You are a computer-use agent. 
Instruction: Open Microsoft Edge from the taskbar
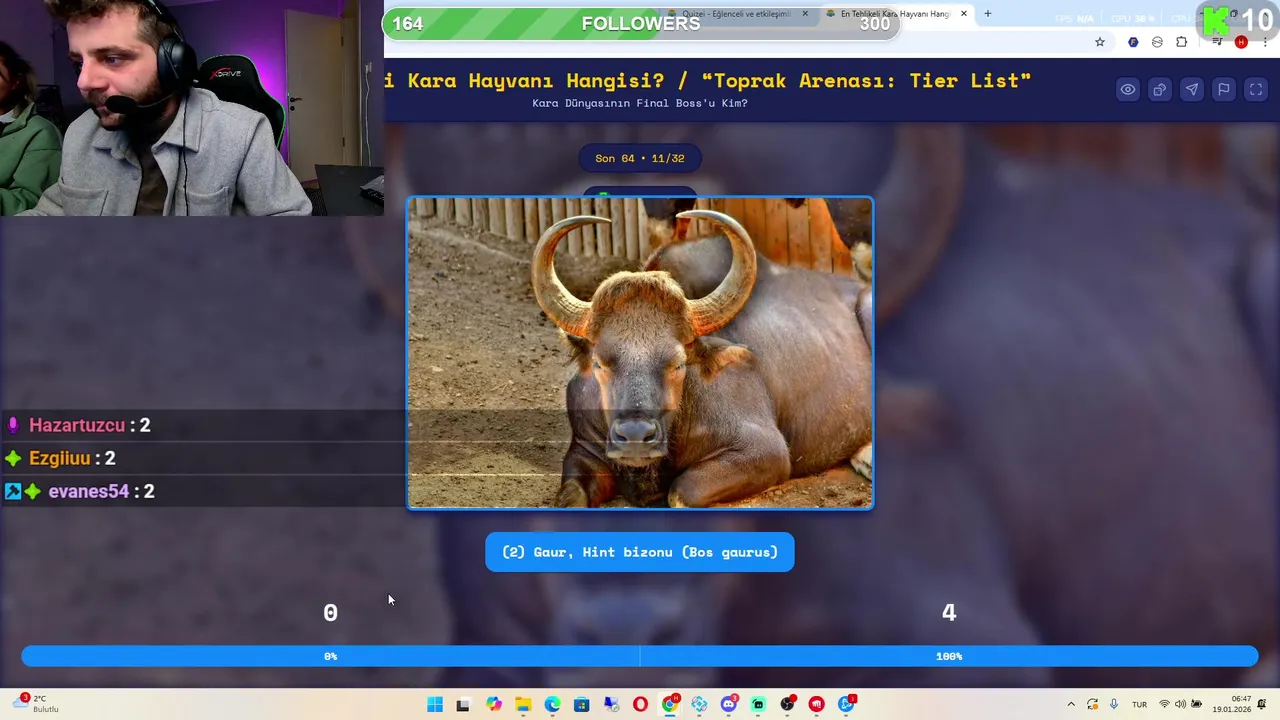[552, 705]
